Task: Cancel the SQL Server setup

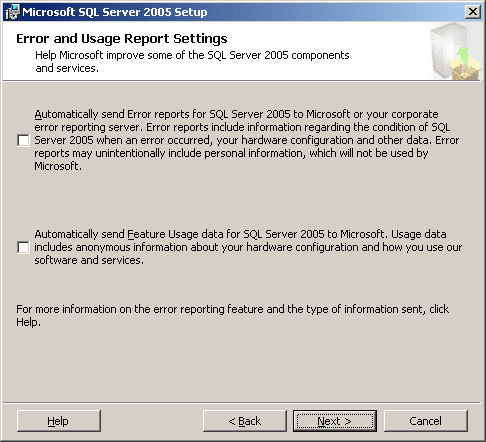Action: pos(426,421)
